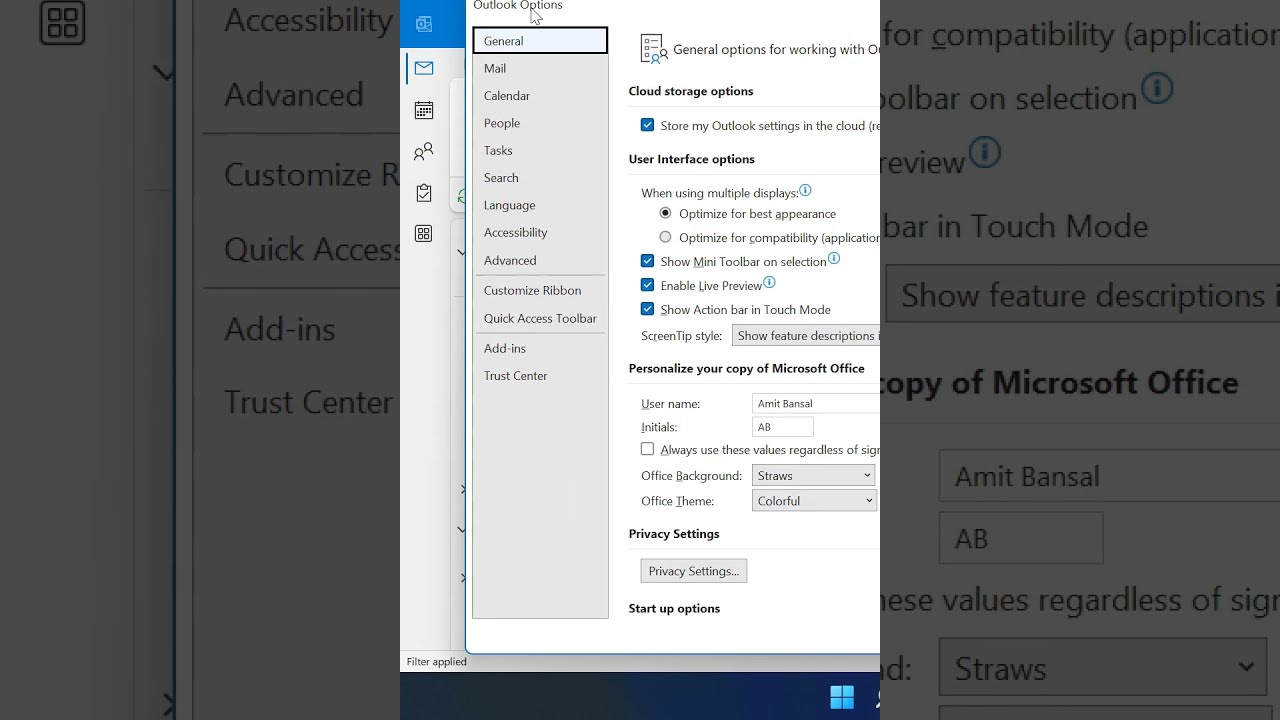Image resolution: width=1280 pixels, height=720 pixels.
Task: Click the General options header icon
Action: [654, 49]
